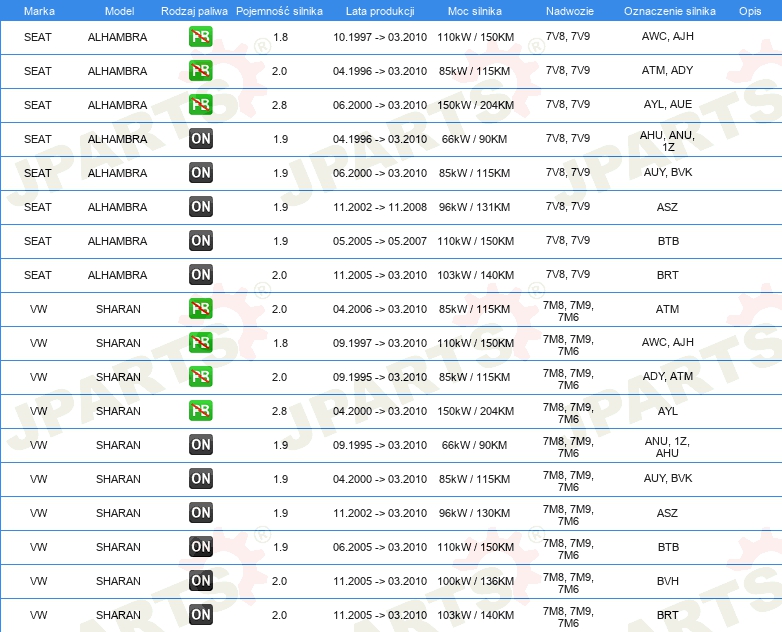The height and width of the screenshot is (632, 782).
Task: Click petrol icon for Sharan ADY, ATM row
Action: (200, 377)
